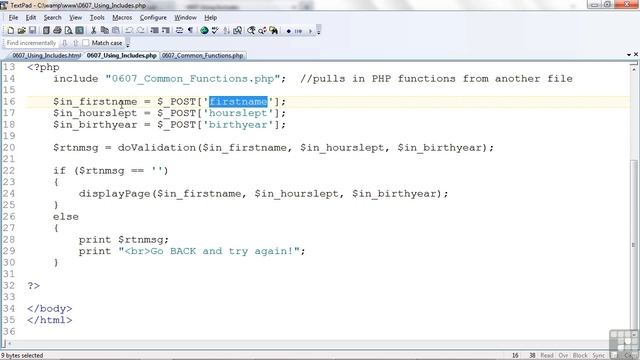Cut the selection with the scissors icon
The image size is (640, 360).
tap(93, 30)
